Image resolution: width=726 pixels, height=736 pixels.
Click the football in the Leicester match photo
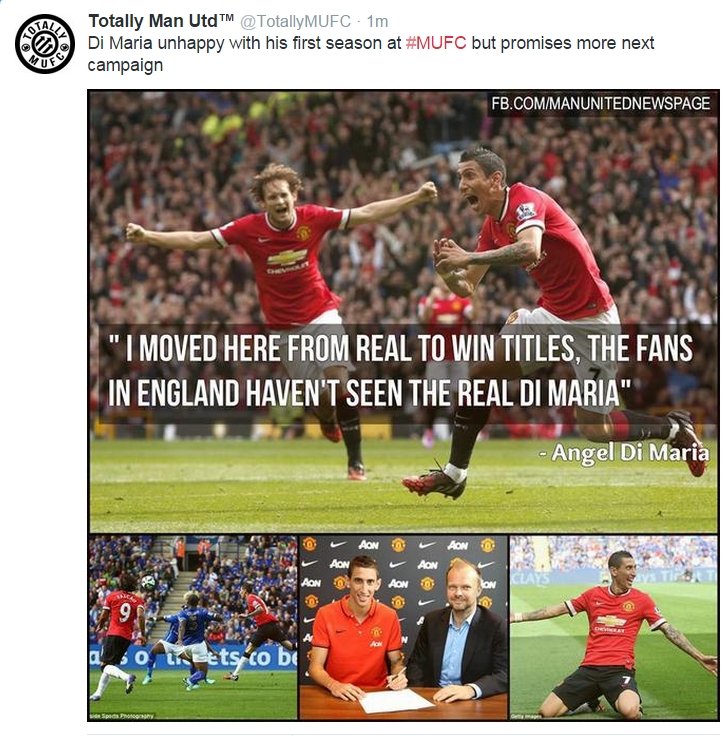pos(148,583)
